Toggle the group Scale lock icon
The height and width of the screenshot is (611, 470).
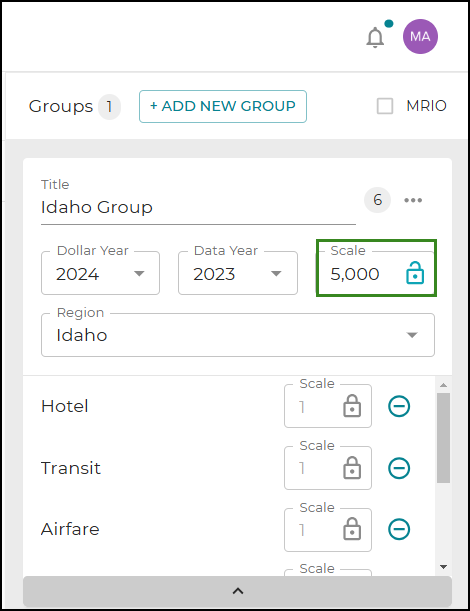click(x=415, y=273)
